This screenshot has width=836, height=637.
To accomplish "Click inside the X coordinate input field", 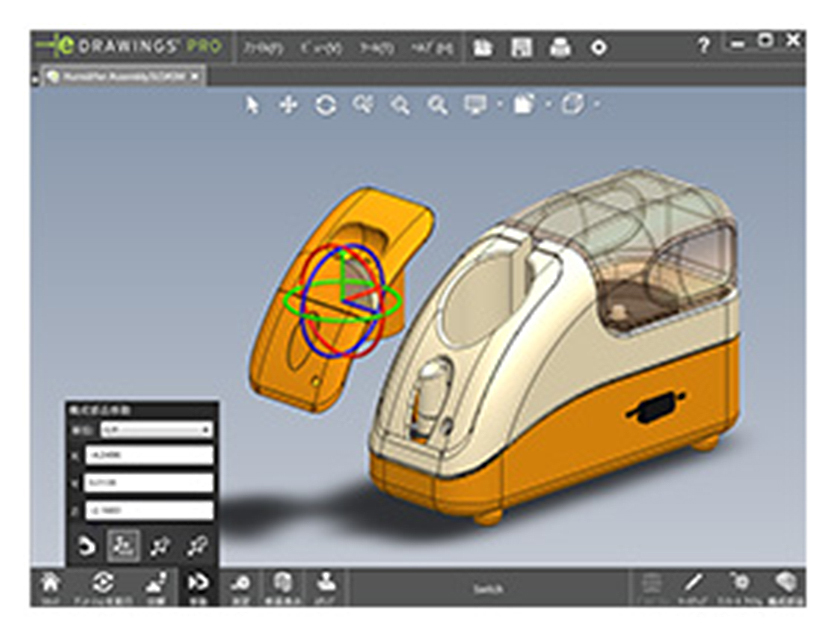I will [x=148, y=455].
